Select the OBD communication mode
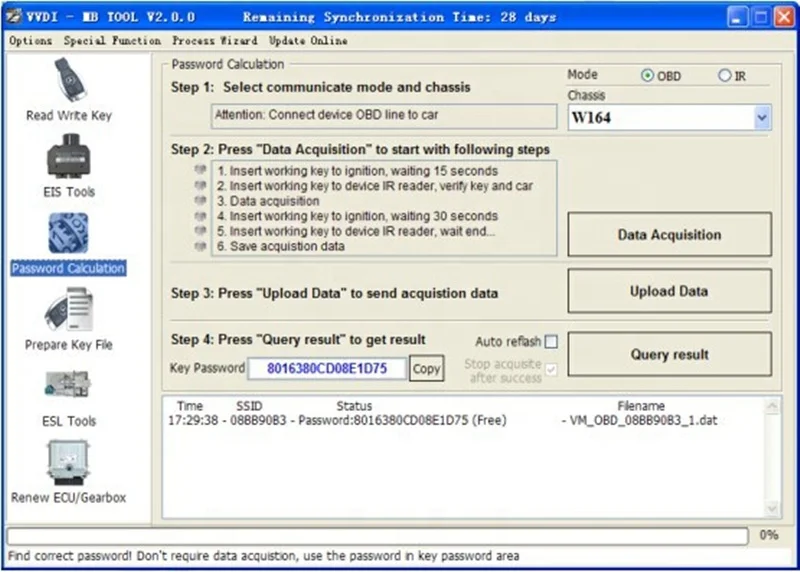The image size is (800, 572). coord(647,76)
